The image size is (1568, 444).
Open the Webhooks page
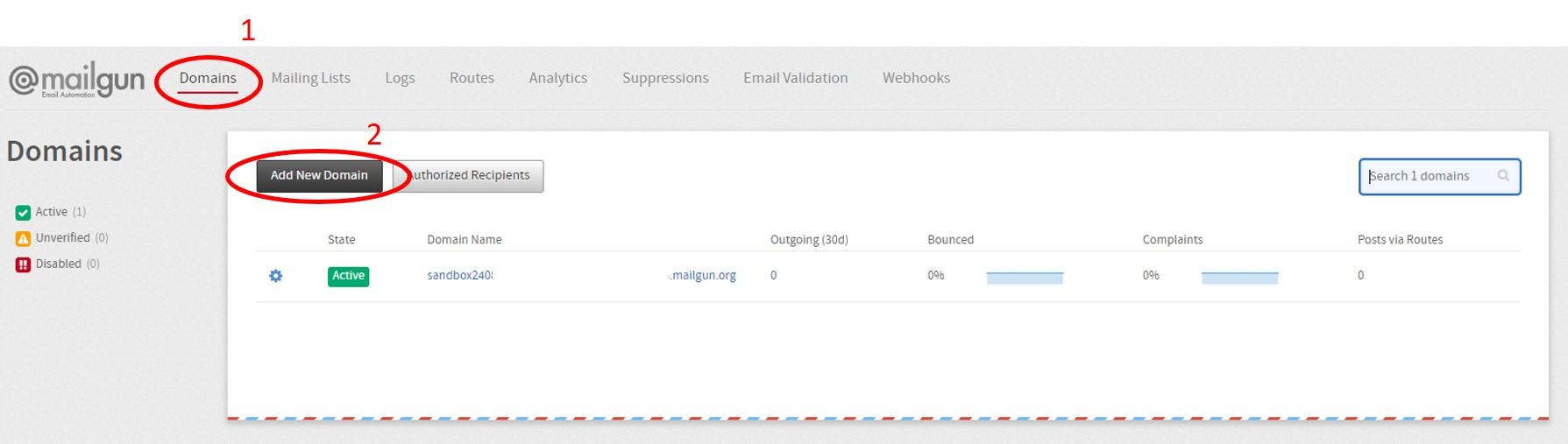(916, 78)
